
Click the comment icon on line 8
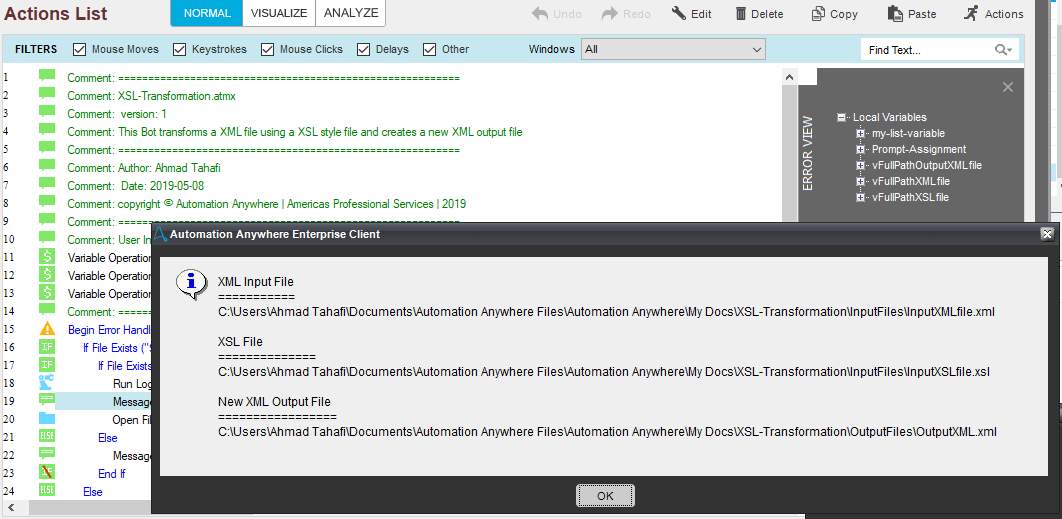47,201
